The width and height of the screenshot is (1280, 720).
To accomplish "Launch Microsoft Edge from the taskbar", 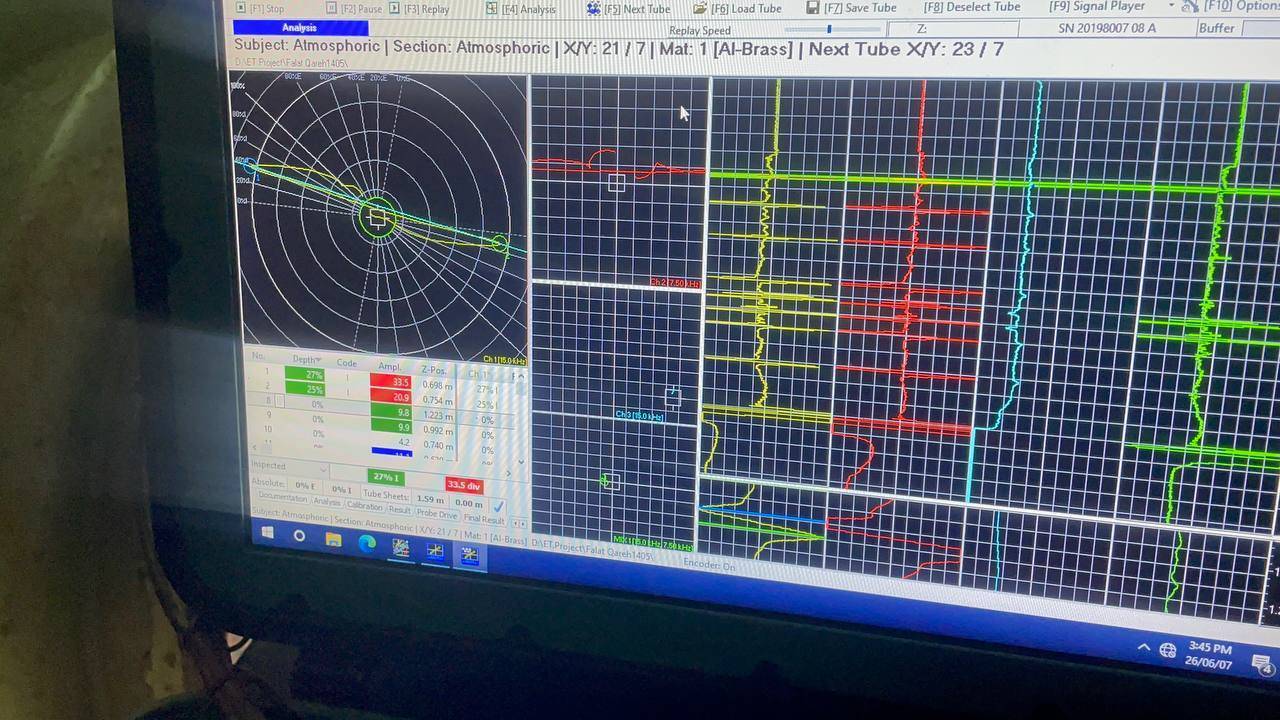I will (366, 543).
